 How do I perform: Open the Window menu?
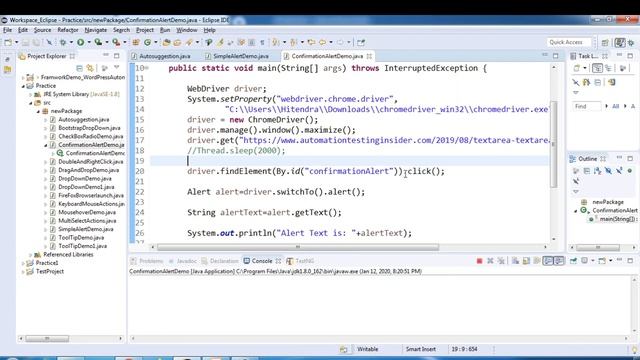187,30
